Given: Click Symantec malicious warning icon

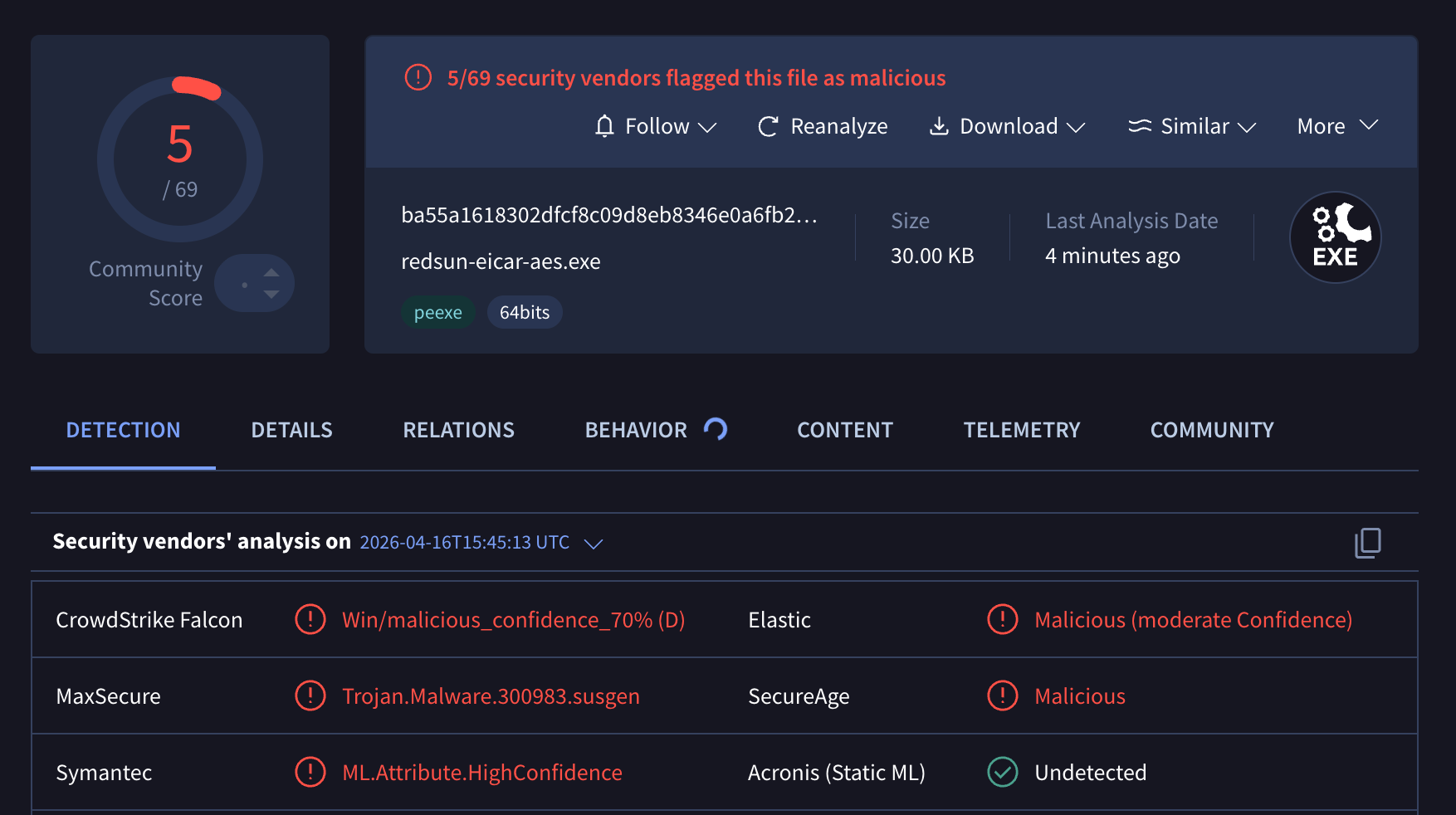Looking at the screenshot, I should (x=310, y=772).
